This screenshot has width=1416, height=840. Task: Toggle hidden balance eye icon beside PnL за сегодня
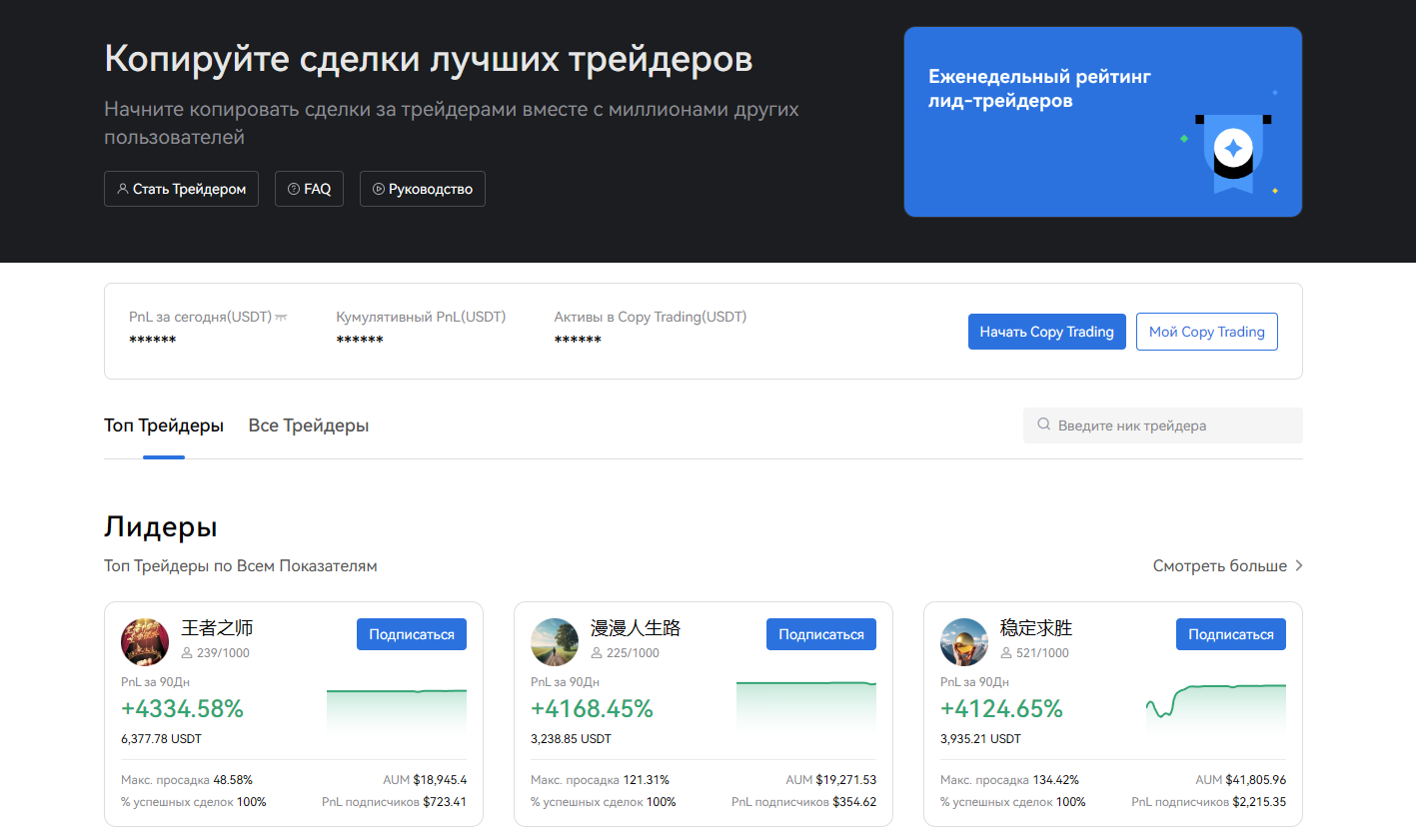click(x=281, y=318)
